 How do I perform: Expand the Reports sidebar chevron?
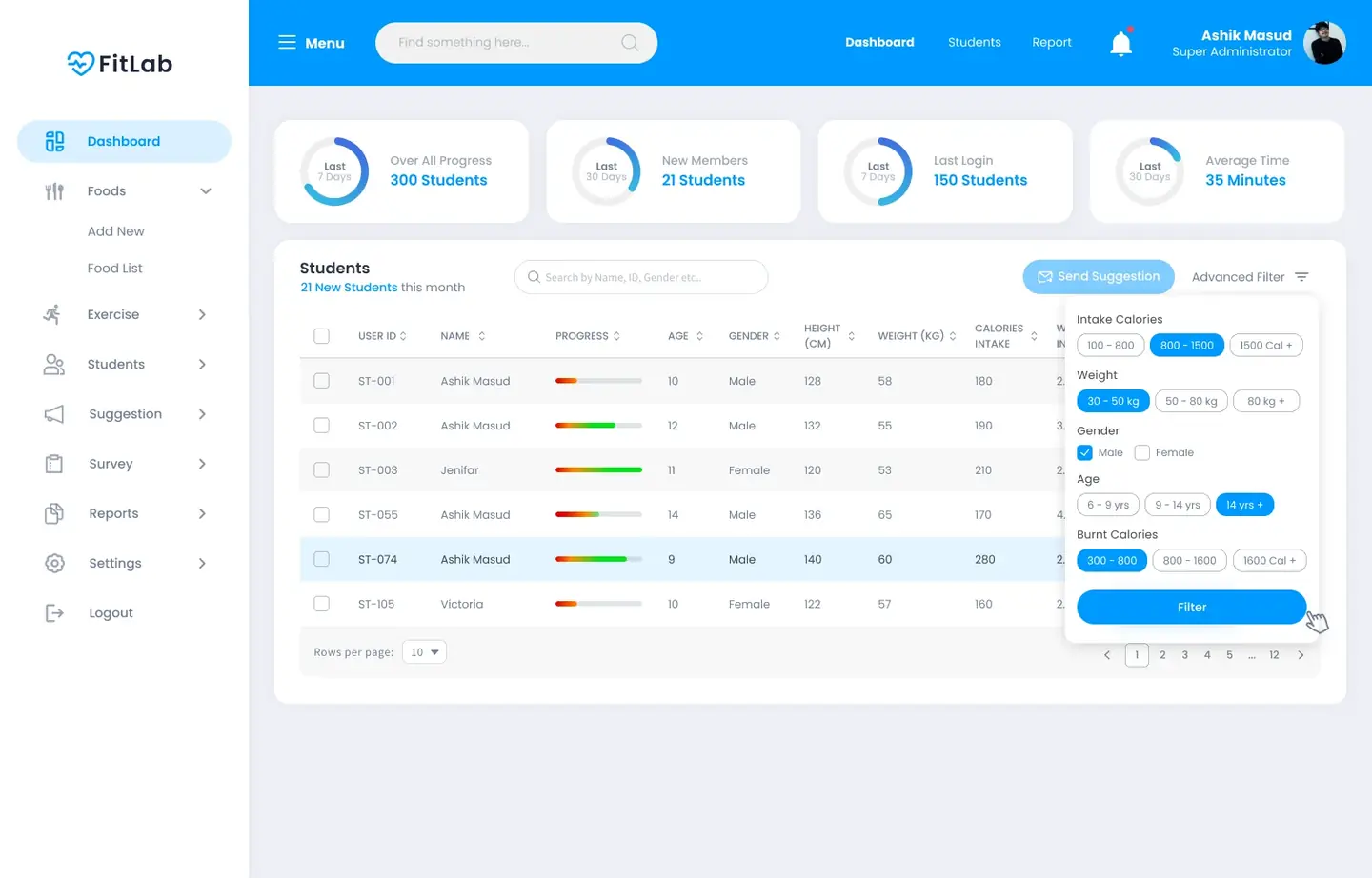click(x=202, y=513)
